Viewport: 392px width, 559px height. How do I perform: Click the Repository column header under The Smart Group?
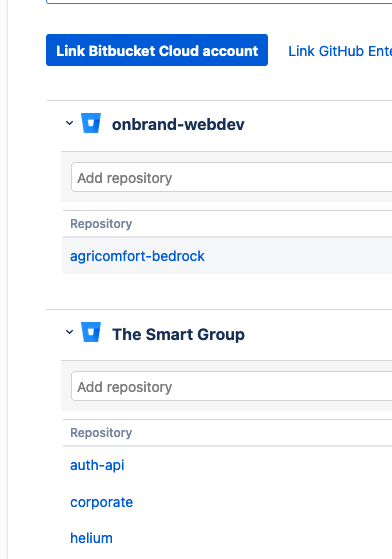(101, 432)
